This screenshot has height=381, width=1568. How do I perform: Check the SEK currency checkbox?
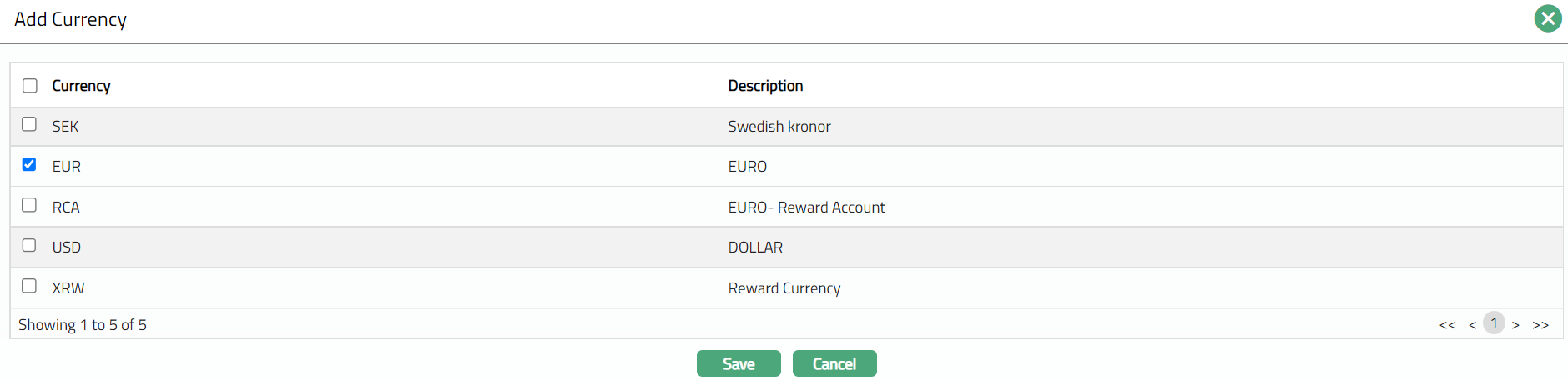[x=29, y=124]
